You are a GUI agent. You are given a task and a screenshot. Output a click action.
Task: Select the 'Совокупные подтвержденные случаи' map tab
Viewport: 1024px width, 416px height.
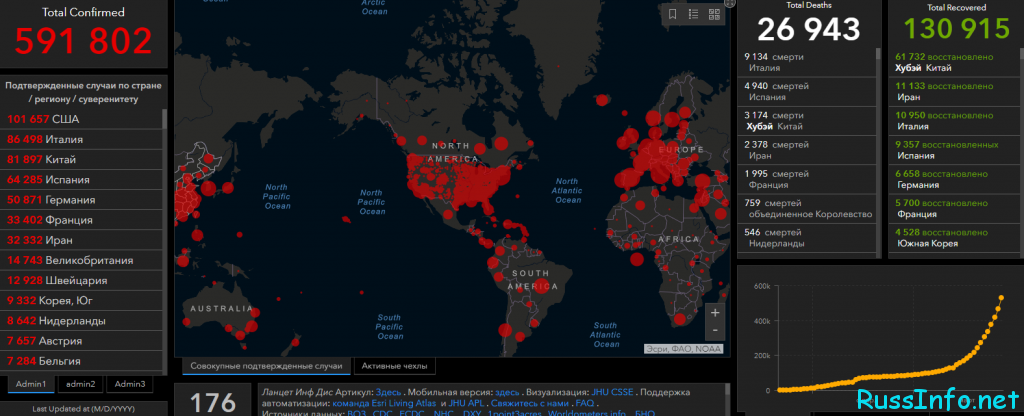pos(266,366)
